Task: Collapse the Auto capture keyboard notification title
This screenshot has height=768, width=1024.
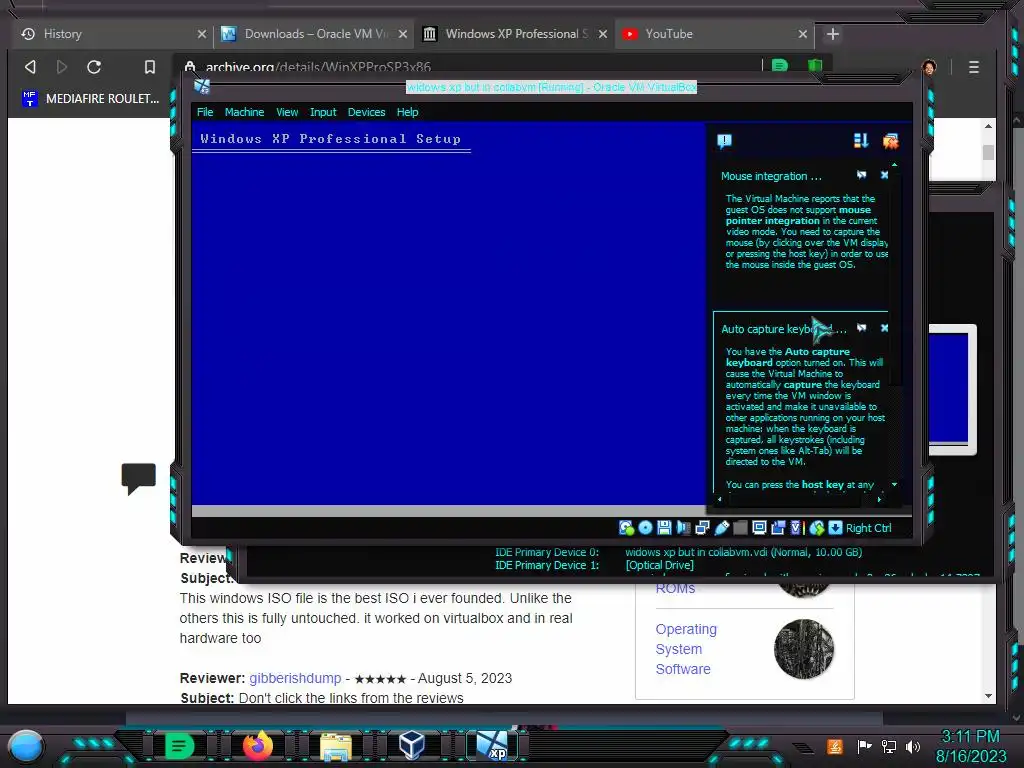Action: click(784, 329)
